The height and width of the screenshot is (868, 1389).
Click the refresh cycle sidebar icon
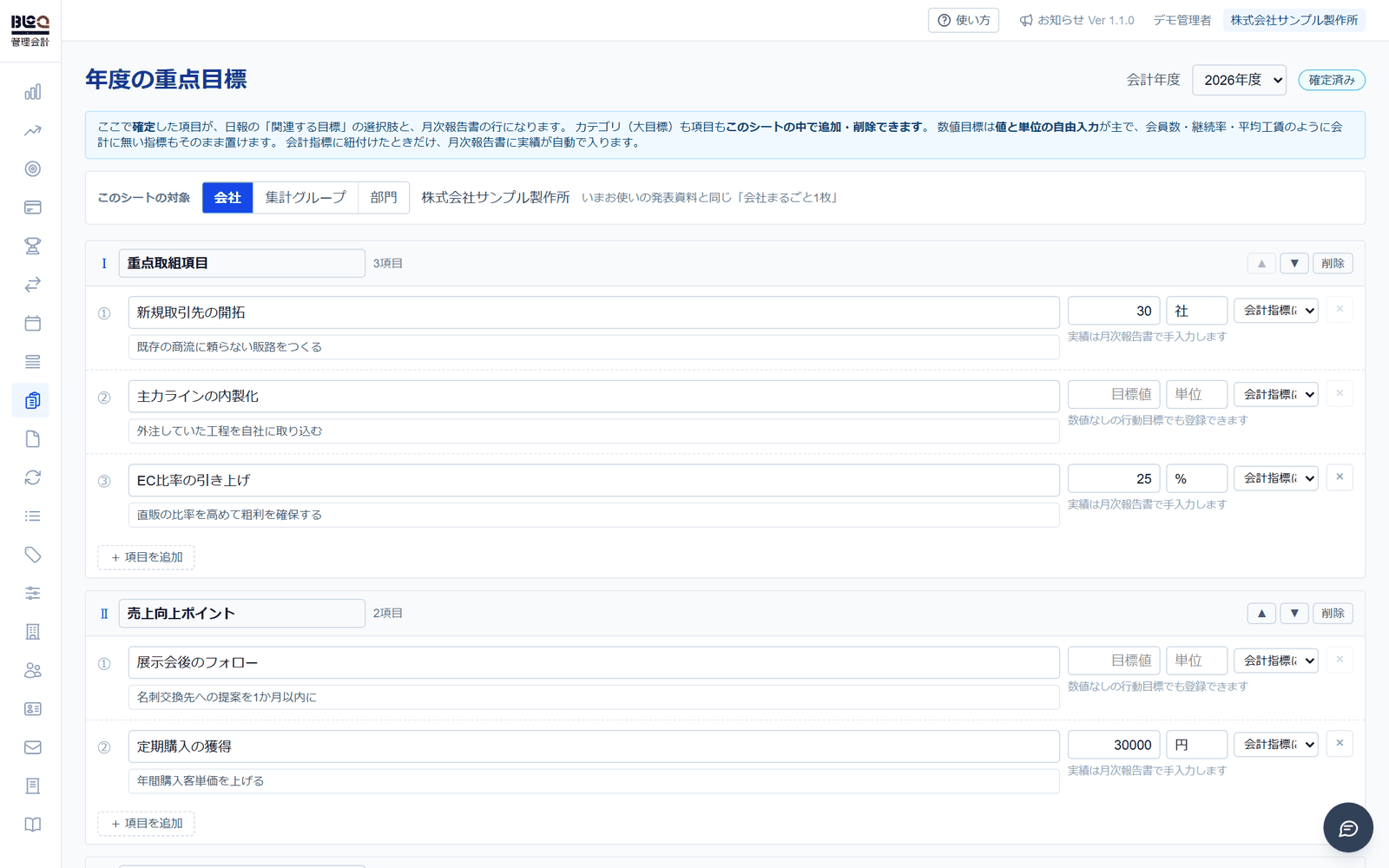[32, 477]
